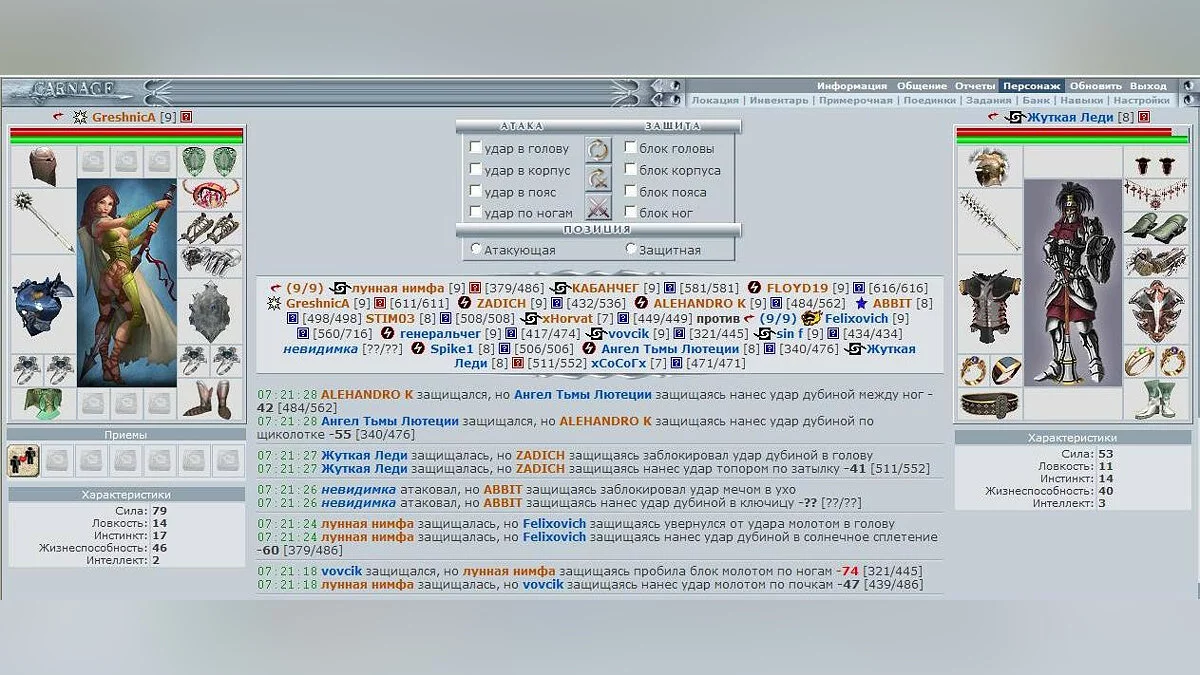Inspect Жуткая Леди's spiked club weapon
The width and height of the screenshot is (1200, 675).
pos(989,221)
